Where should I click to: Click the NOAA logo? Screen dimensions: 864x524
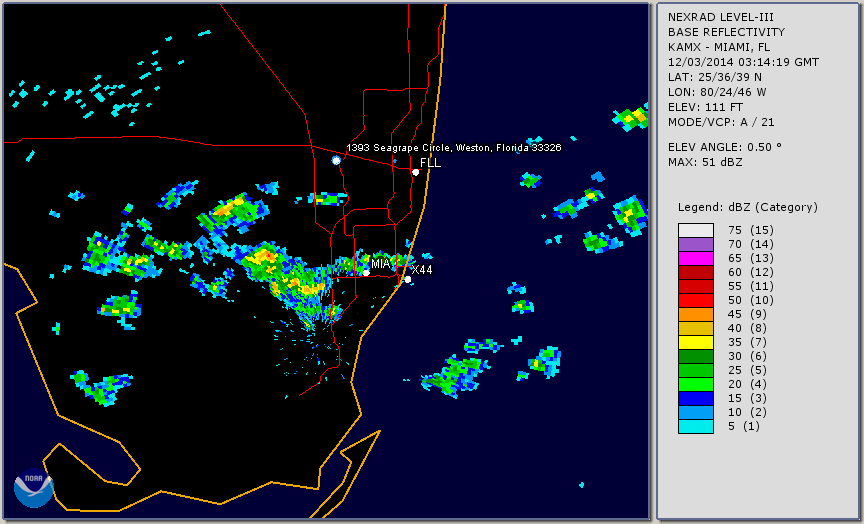(x=34, y=488)
